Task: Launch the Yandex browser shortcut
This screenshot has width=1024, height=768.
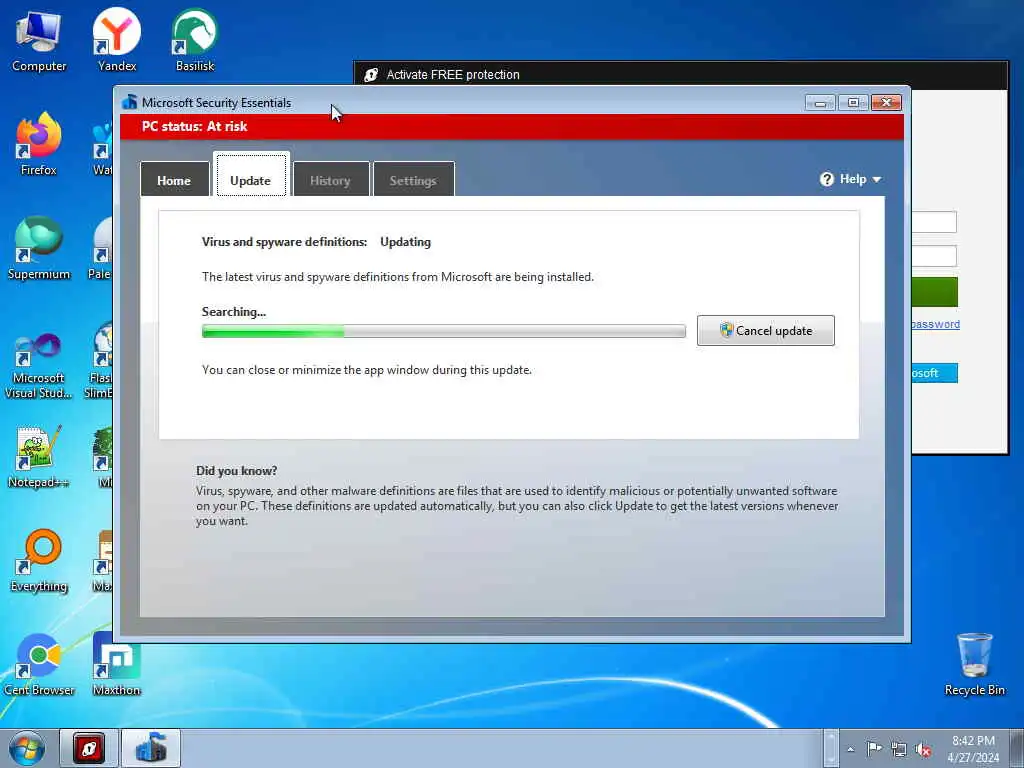Action: click(x=117, y=41)
